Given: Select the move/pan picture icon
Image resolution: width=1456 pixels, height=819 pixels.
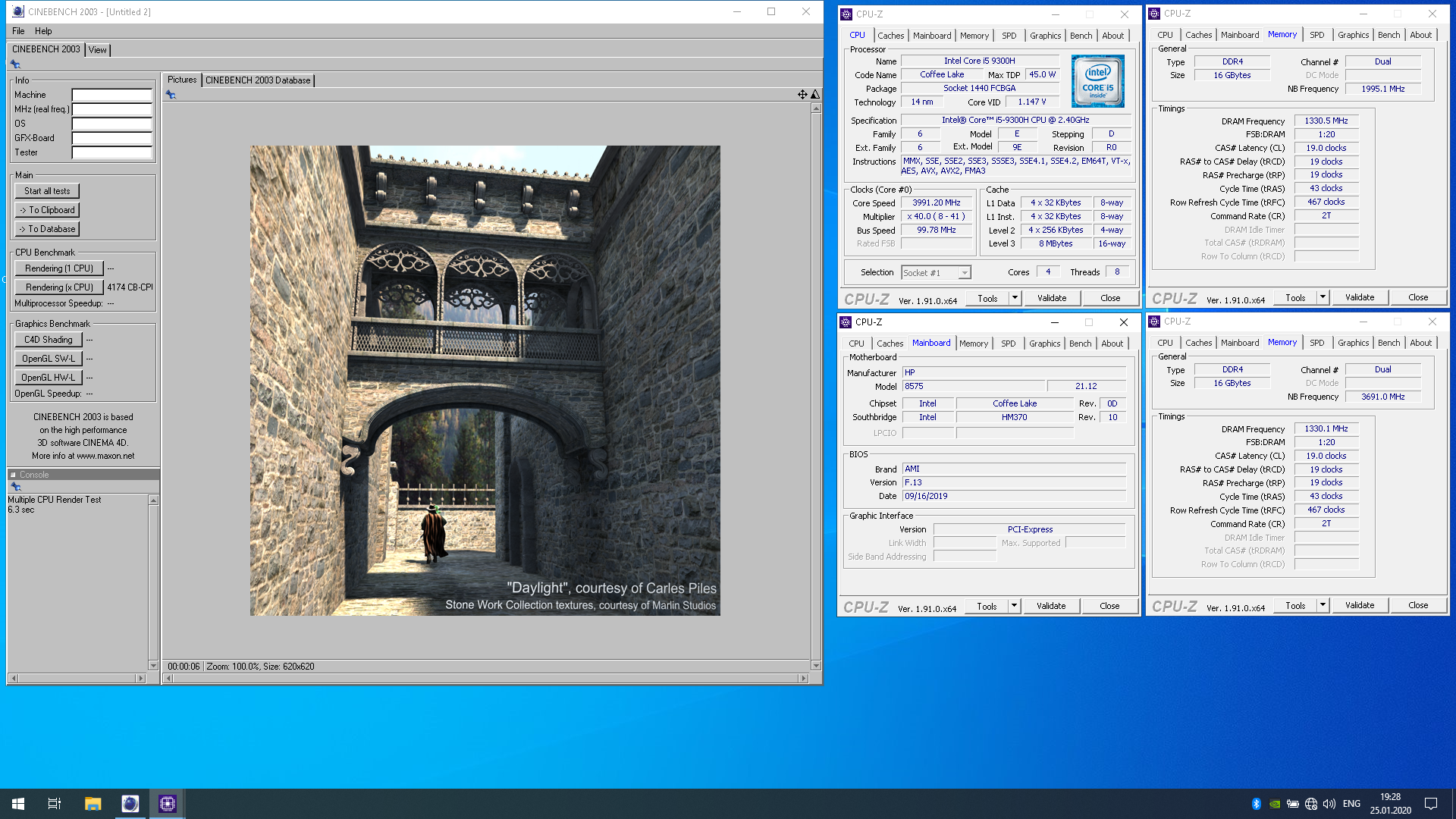Looking at the screenshot, I should tap(802, 95).
